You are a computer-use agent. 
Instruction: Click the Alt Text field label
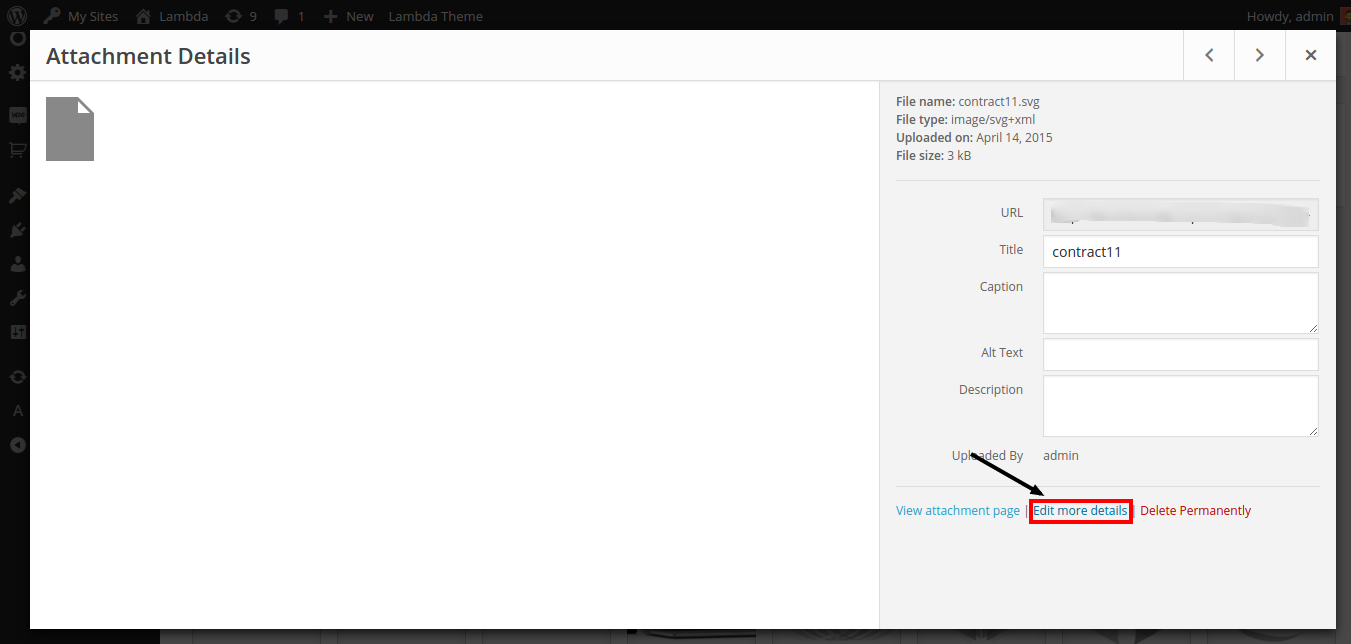[x=1002, y=353]
